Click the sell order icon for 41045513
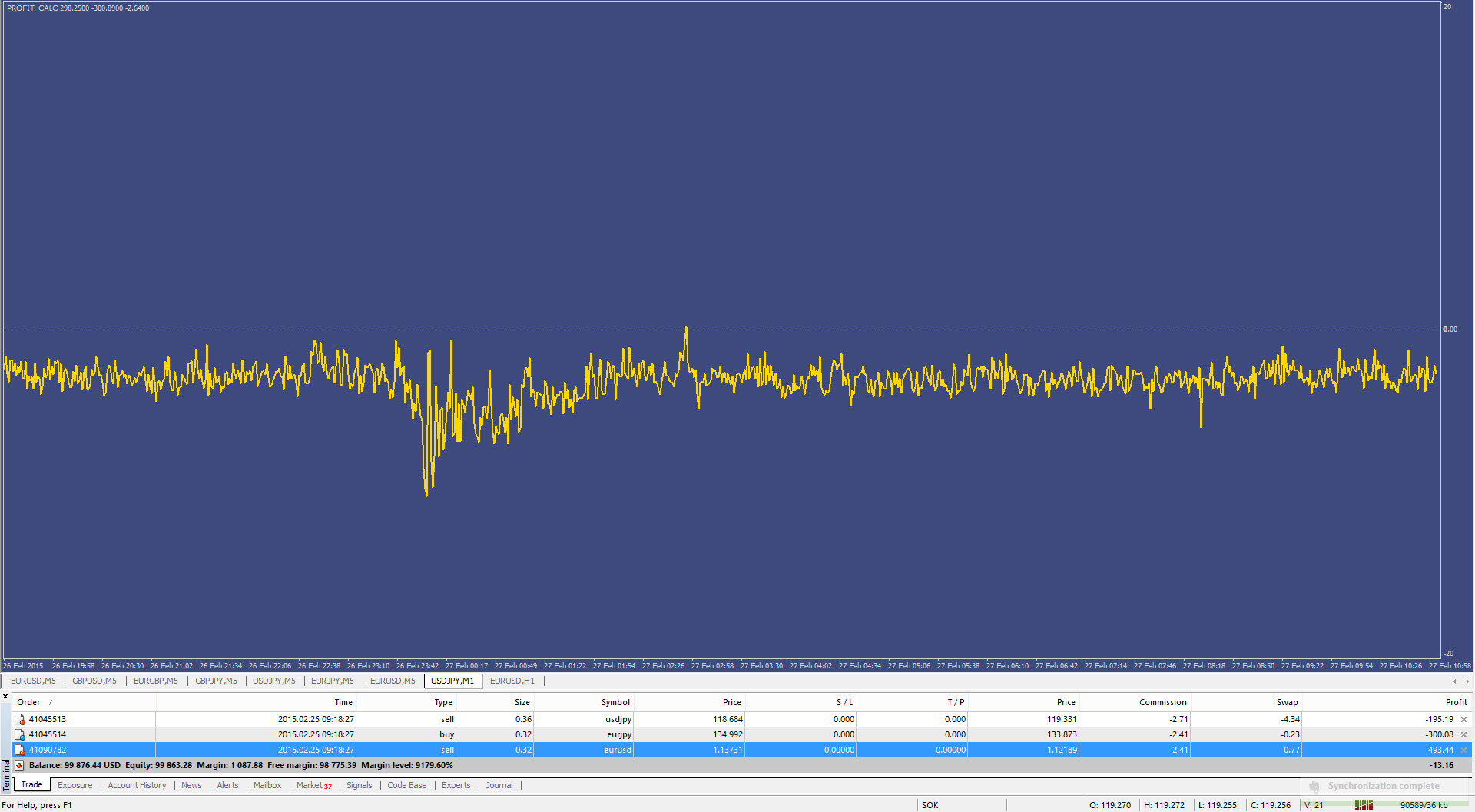The height and width of the screenshot is (812, 1475). click(x=20, y=720)
